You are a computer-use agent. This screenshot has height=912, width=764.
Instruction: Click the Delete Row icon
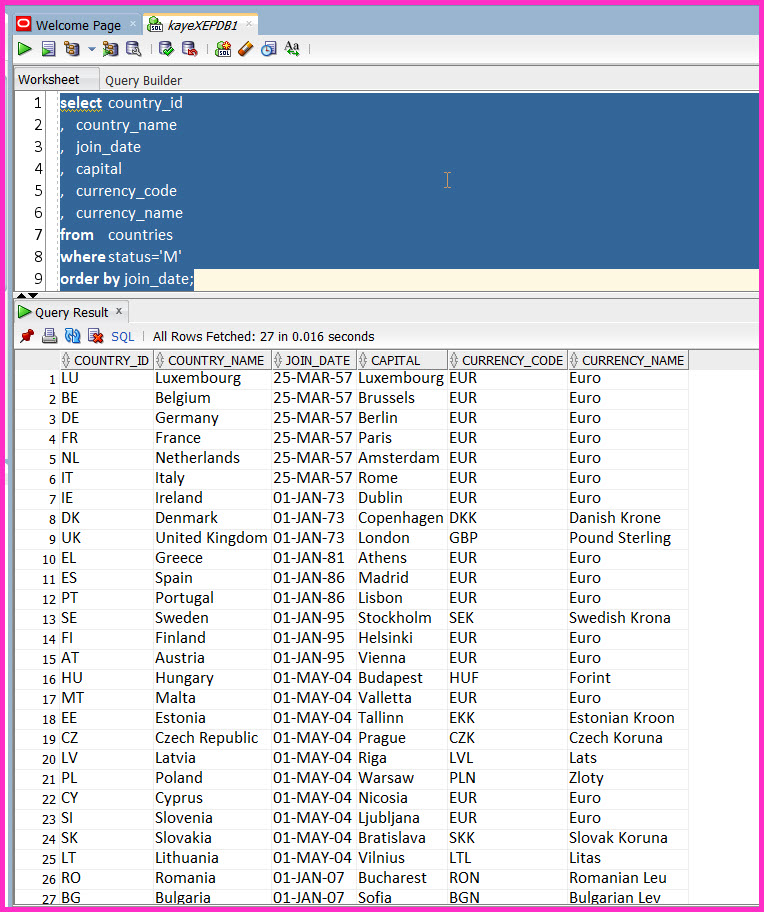click(95, 336)
